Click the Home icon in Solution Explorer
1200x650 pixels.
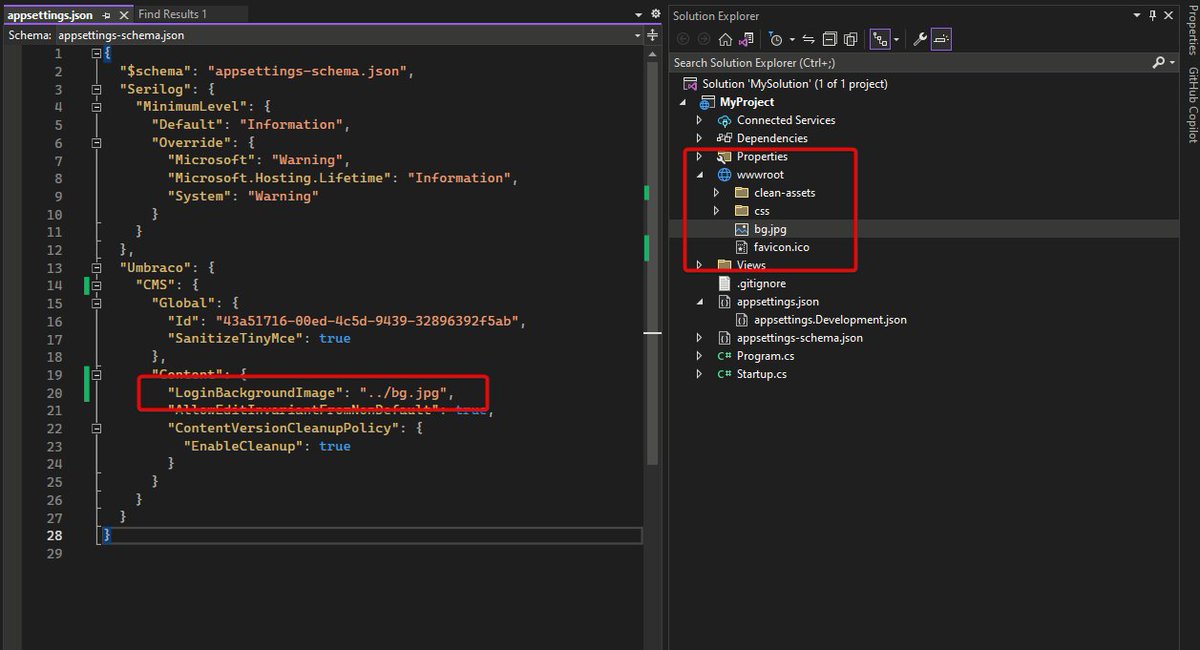[726, 39]
